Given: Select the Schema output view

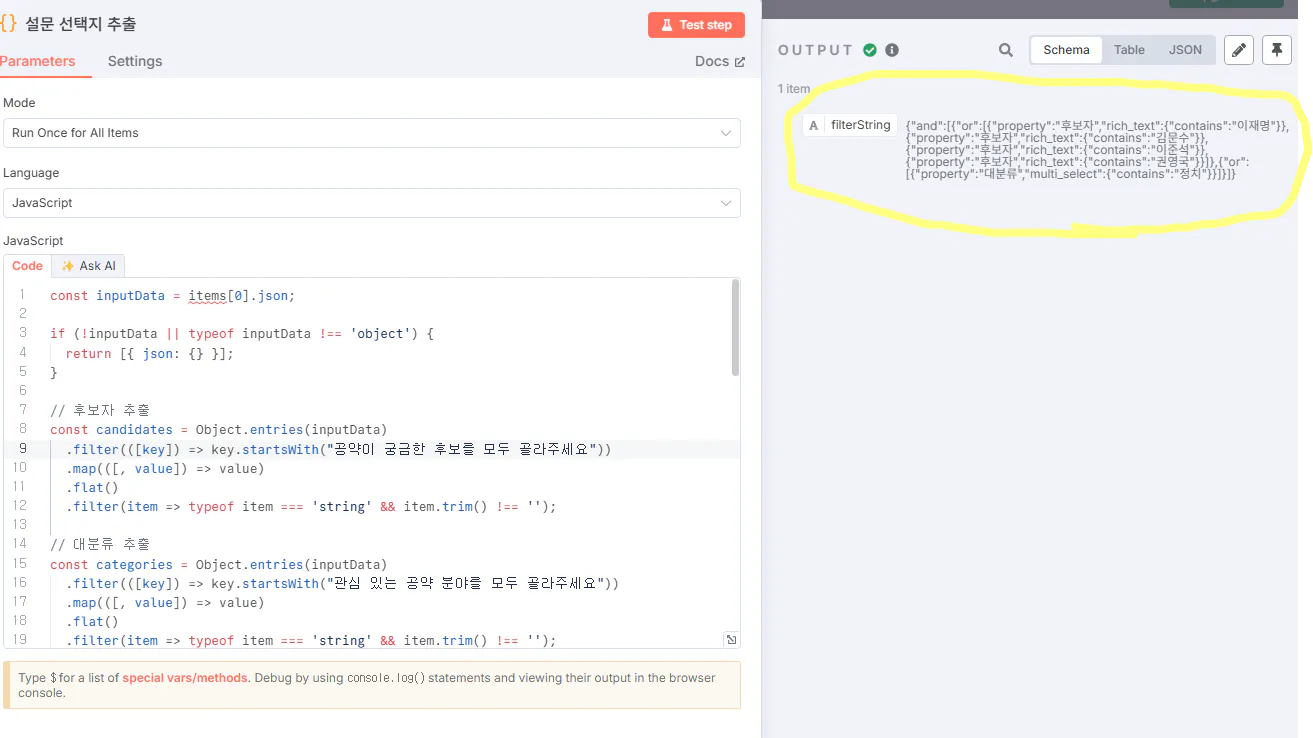Looking at the screenshot, I should (x=1065, y=49).
